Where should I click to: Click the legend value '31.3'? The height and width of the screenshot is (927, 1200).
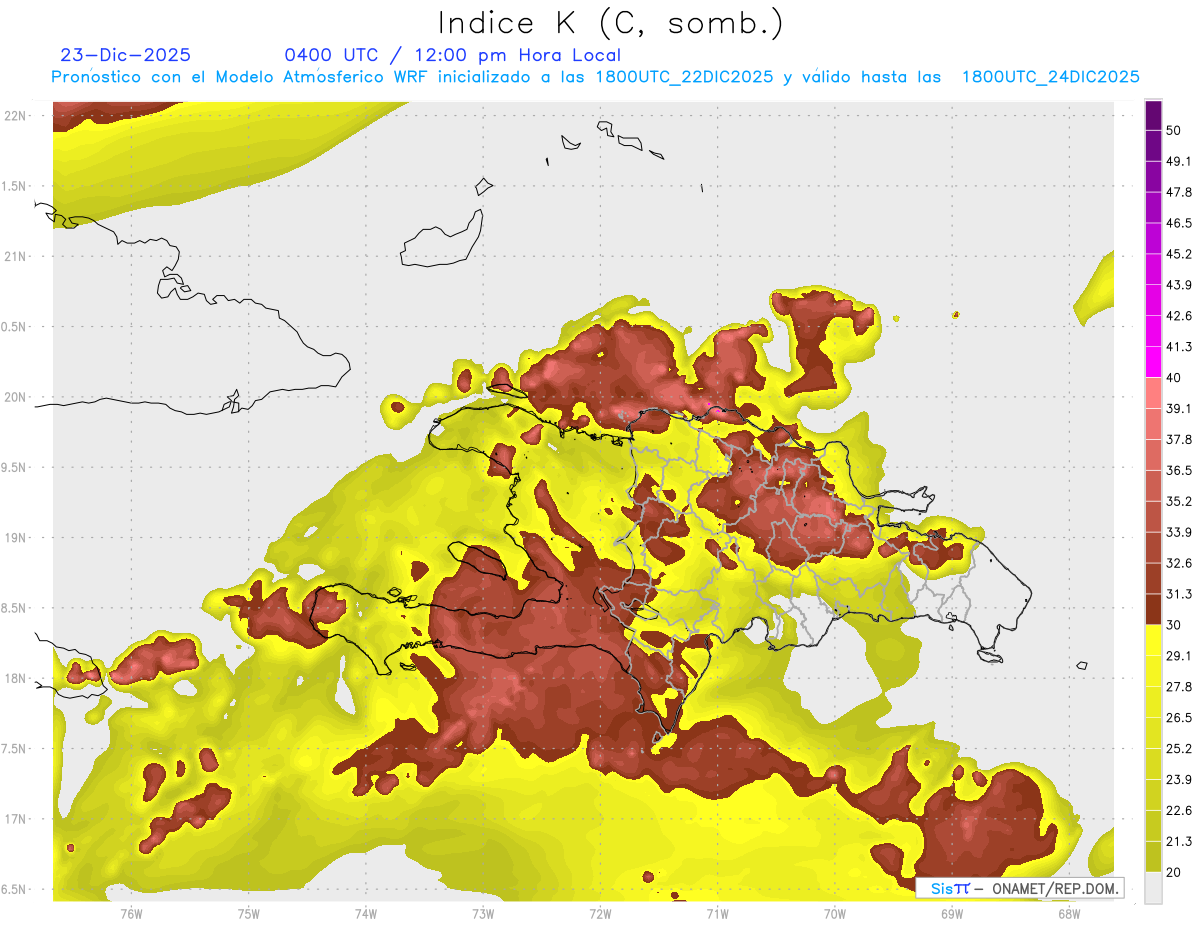point(1179,594)
